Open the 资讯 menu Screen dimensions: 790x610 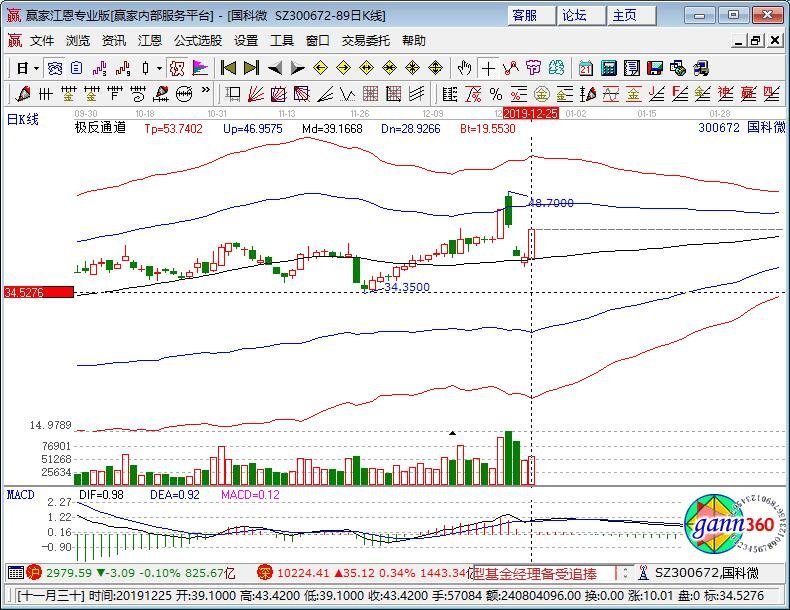point(114,41)
